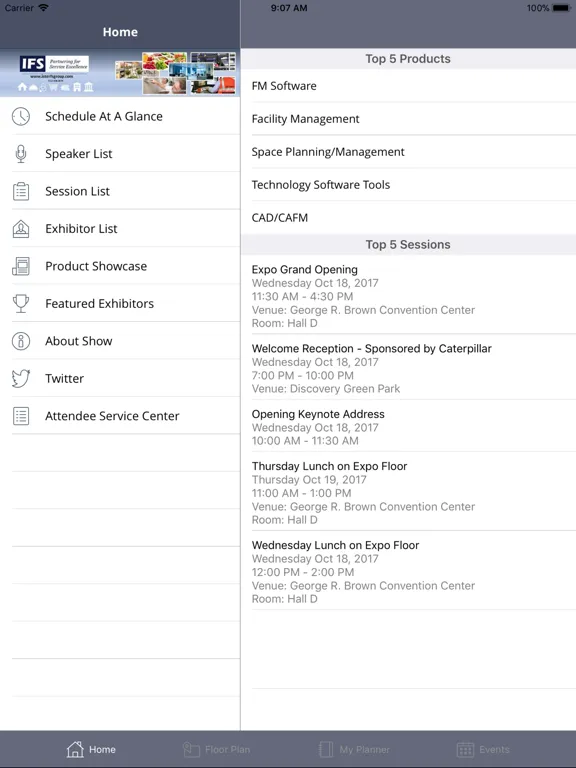
Task: Open the collage image in the banner
Action: 175,72
